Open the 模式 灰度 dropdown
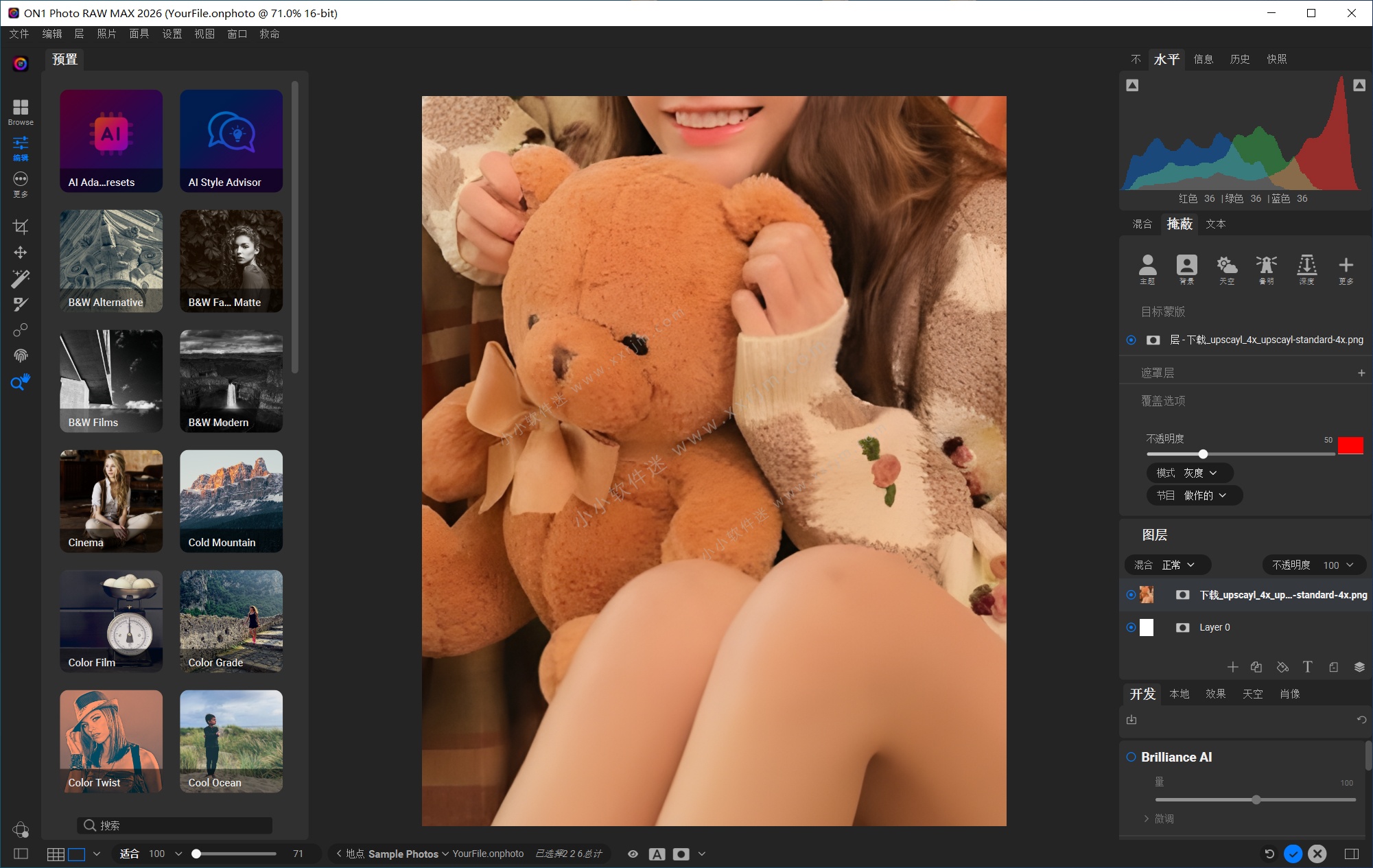Image resolution: width=1373 pixels, height=868 pixels. click(x=1189, y=473)
